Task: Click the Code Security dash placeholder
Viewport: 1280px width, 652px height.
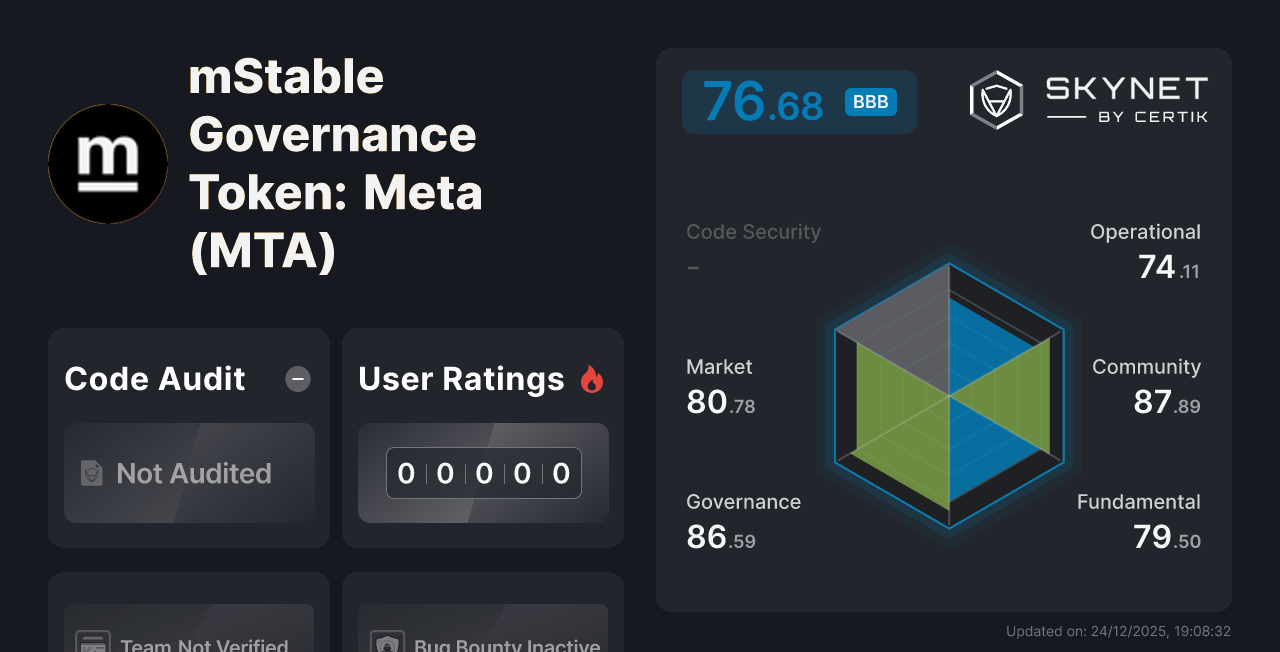Action: click(x=692, y=266)
